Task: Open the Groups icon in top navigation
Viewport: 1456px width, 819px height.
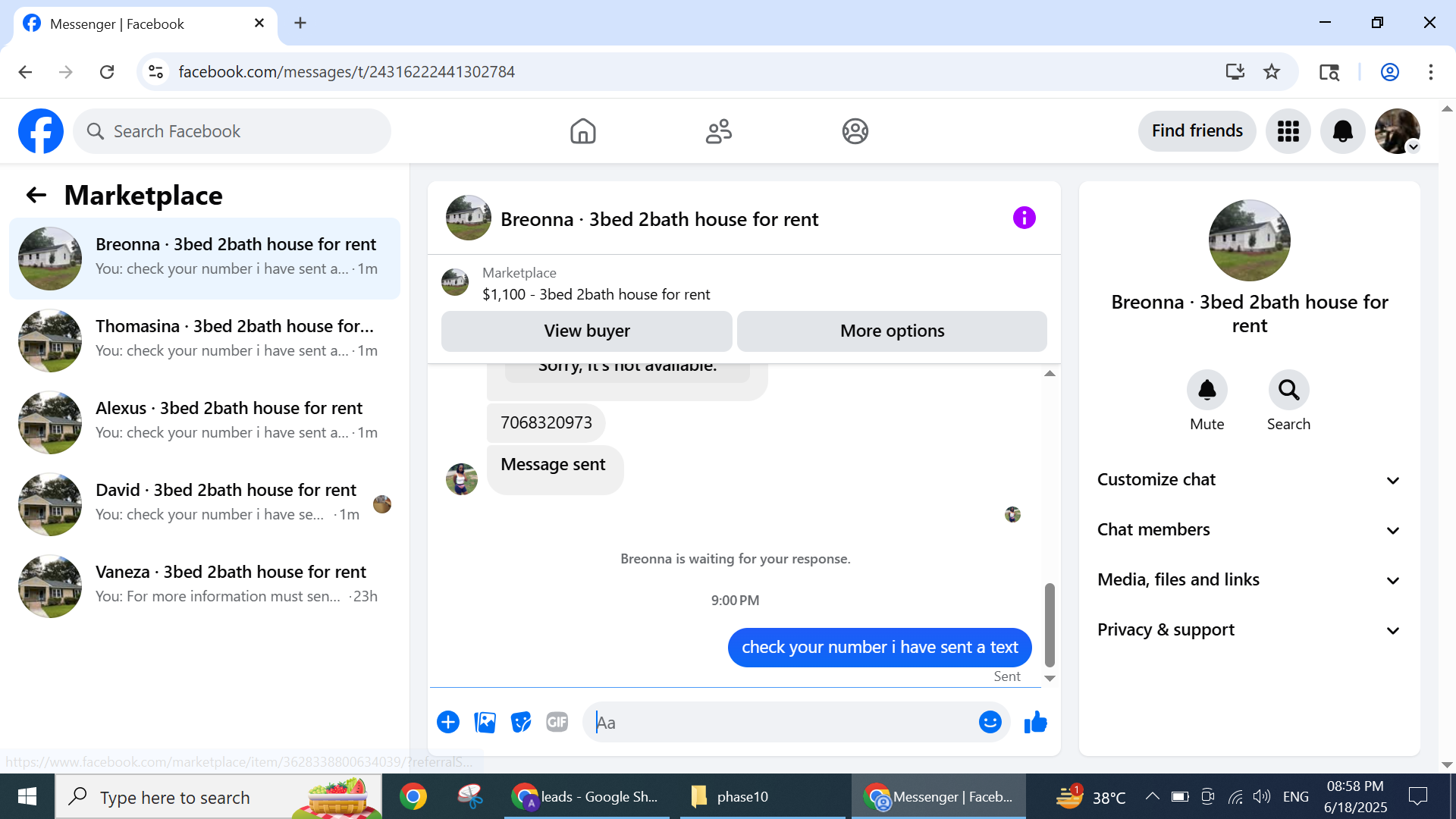Action: 855,131
